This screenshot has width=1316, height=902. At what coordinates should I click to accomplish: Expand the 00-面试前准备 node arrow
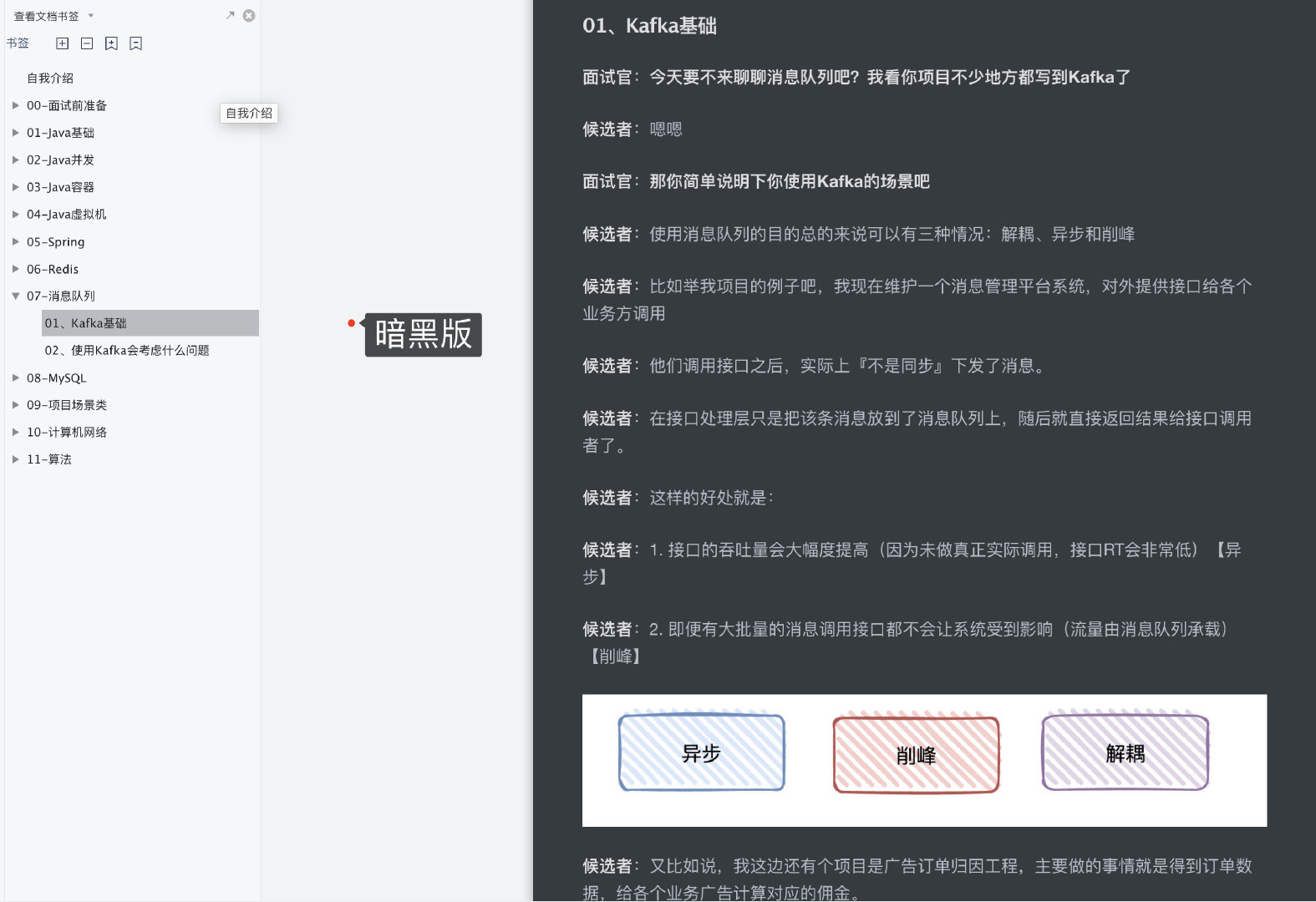(15, 105)
